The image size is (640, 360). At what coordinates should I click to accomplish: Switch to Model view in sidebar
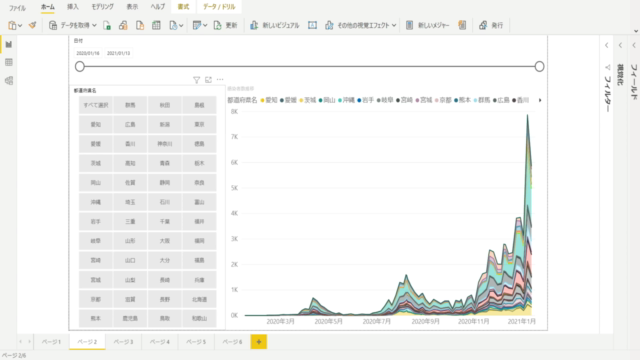pos(9,80)
